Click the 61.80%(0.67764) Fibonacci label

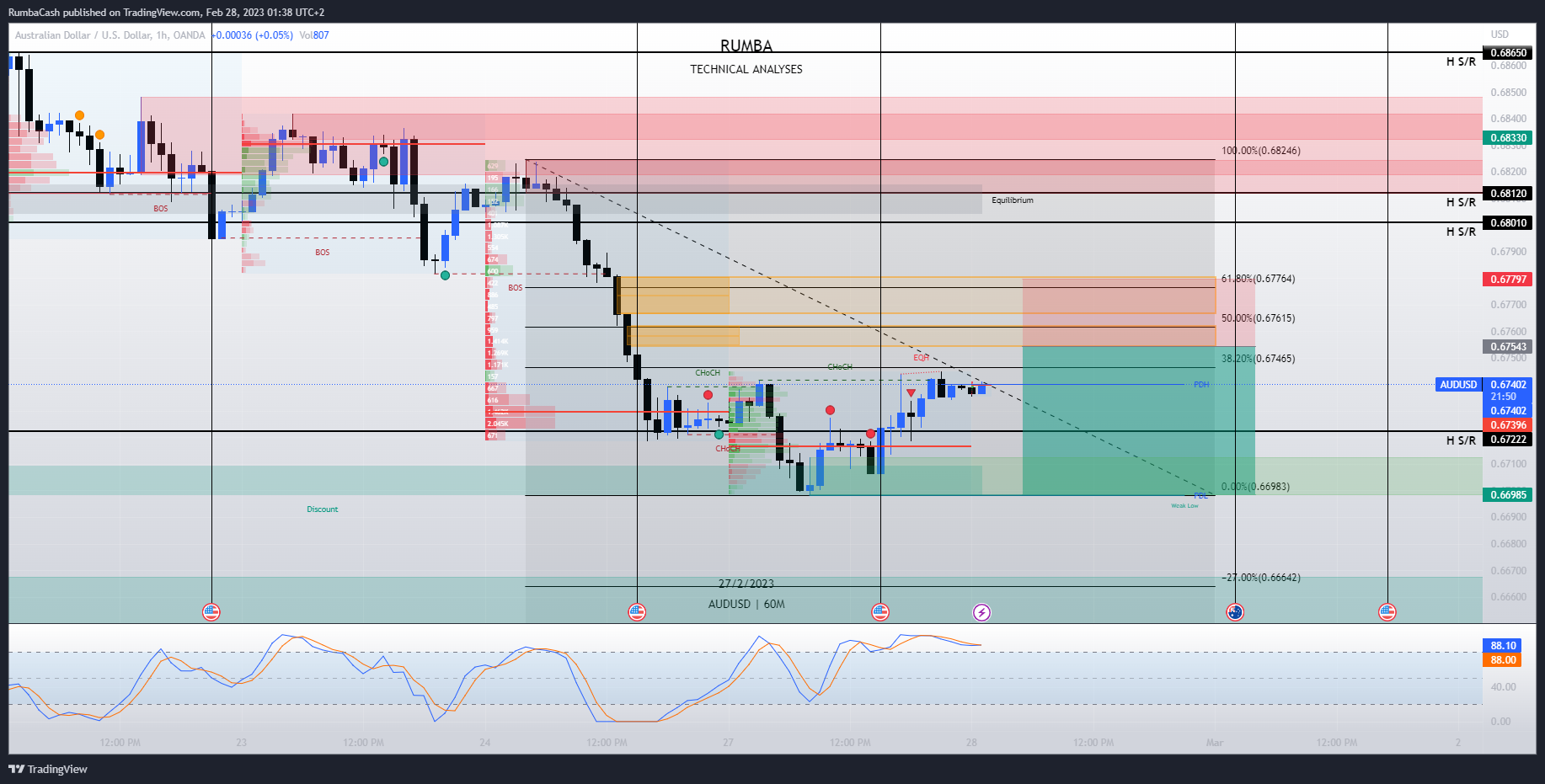(1258, 279)
